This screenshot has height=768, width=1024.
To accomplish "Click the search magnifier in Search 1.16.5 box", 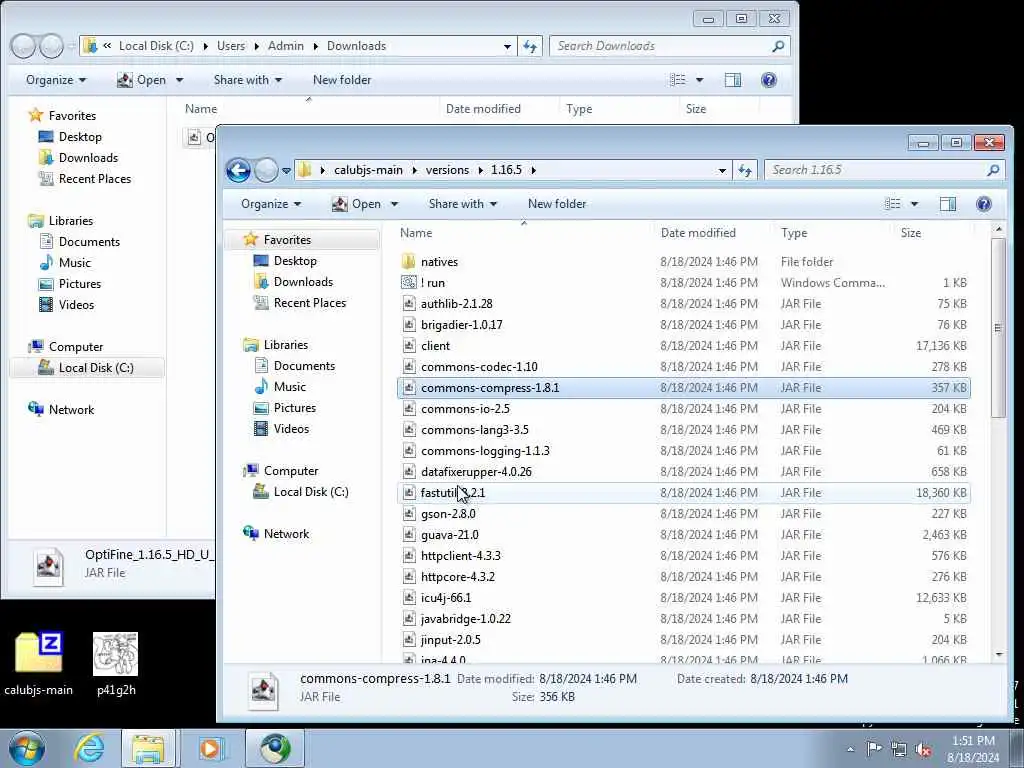I will point(993,170).
